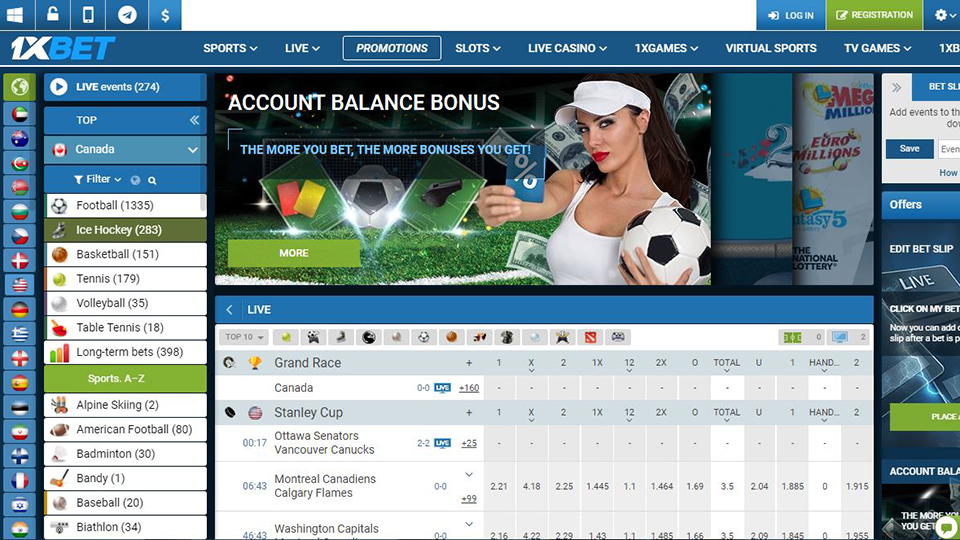This screenshot has height=540, width=960.
Task: Open the PROMOTIONS tab
Action: [392, 48]
